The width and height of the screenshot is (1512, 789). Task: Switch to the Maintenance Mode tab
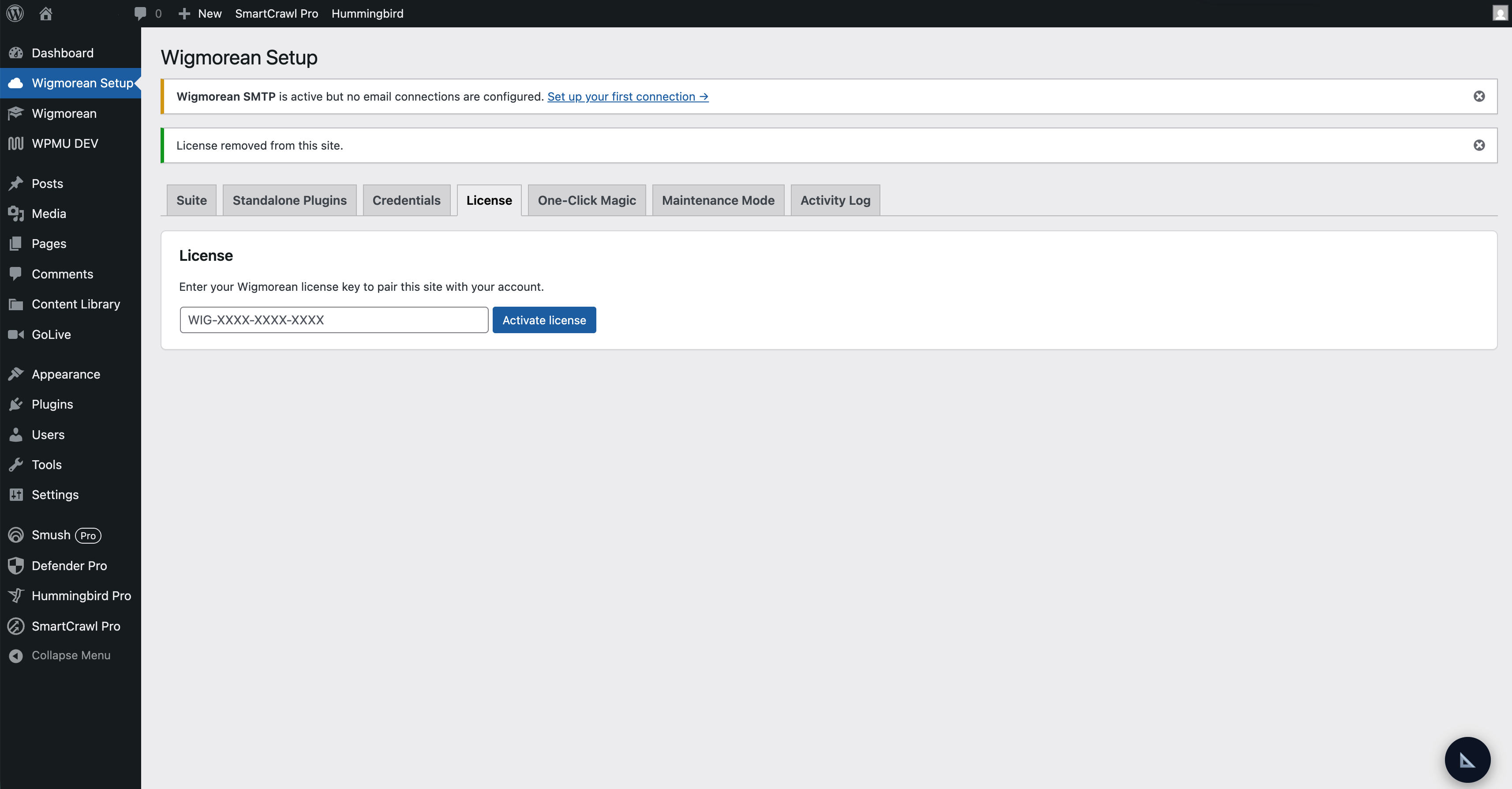(718, 200)
